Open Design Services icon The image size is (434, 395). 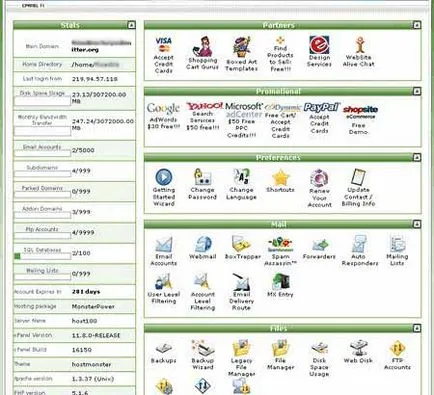point(319,45)
